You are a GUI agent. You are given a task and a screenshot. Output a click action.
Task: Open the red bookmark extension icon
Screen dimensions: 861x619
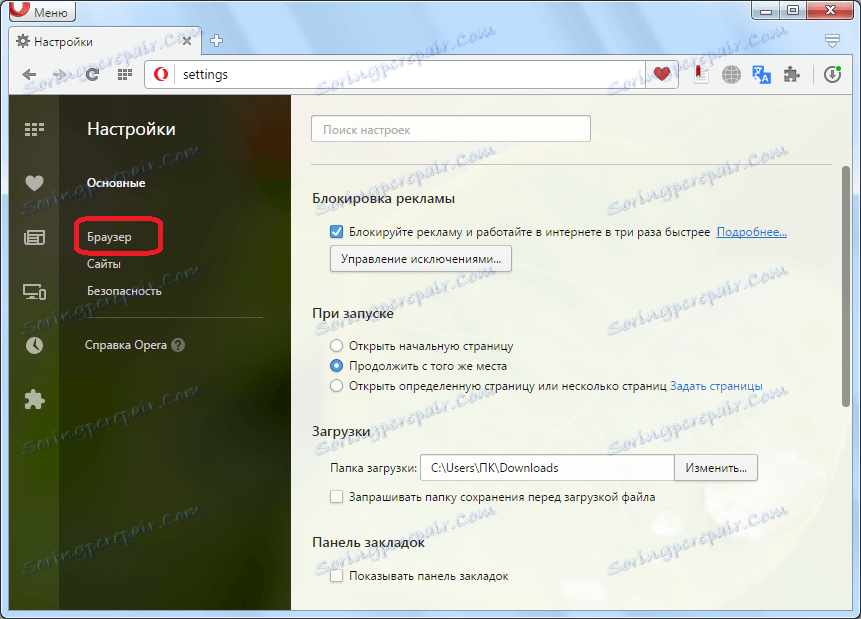[701, 74]
